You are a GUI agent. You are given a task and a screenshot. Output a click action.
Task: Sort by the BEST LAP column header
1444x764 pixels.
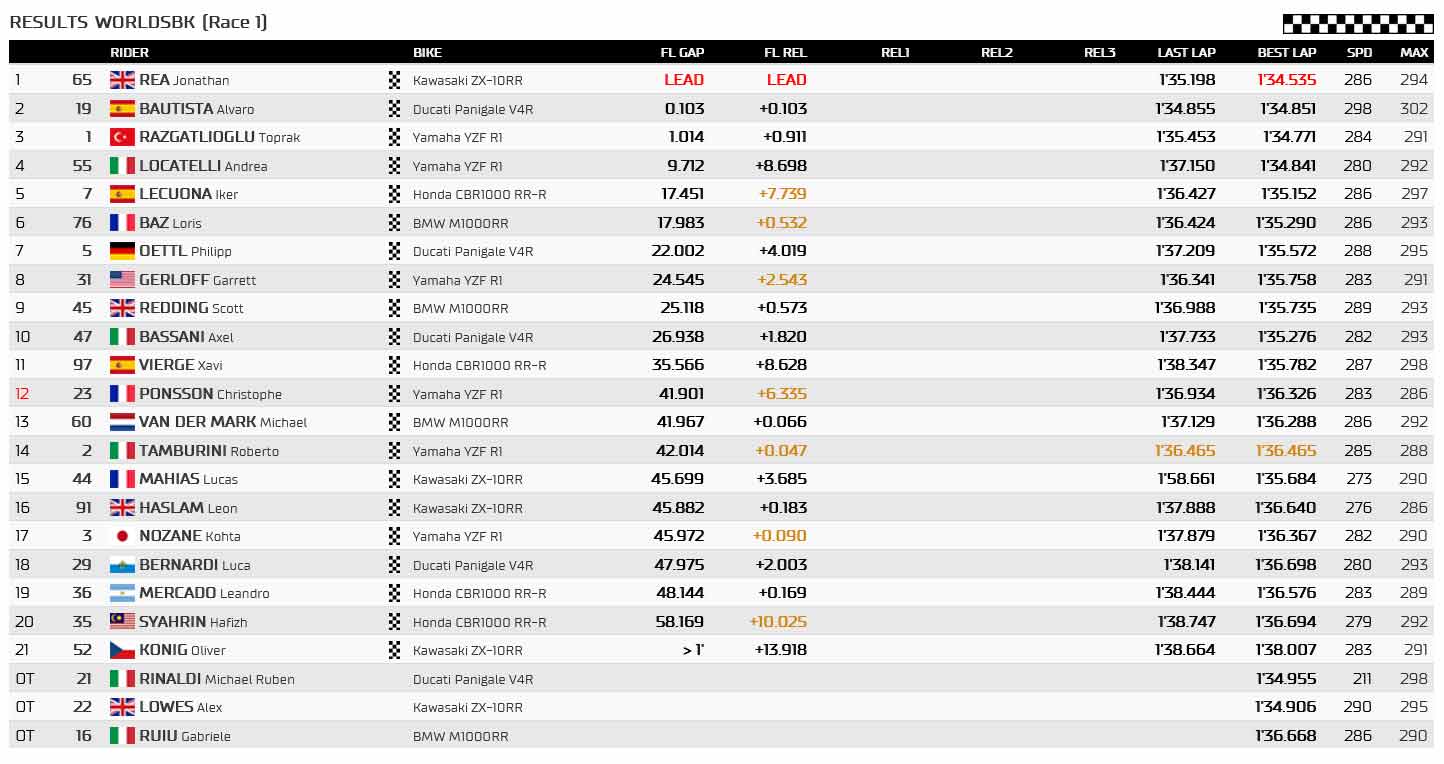tap(1287, 52)
